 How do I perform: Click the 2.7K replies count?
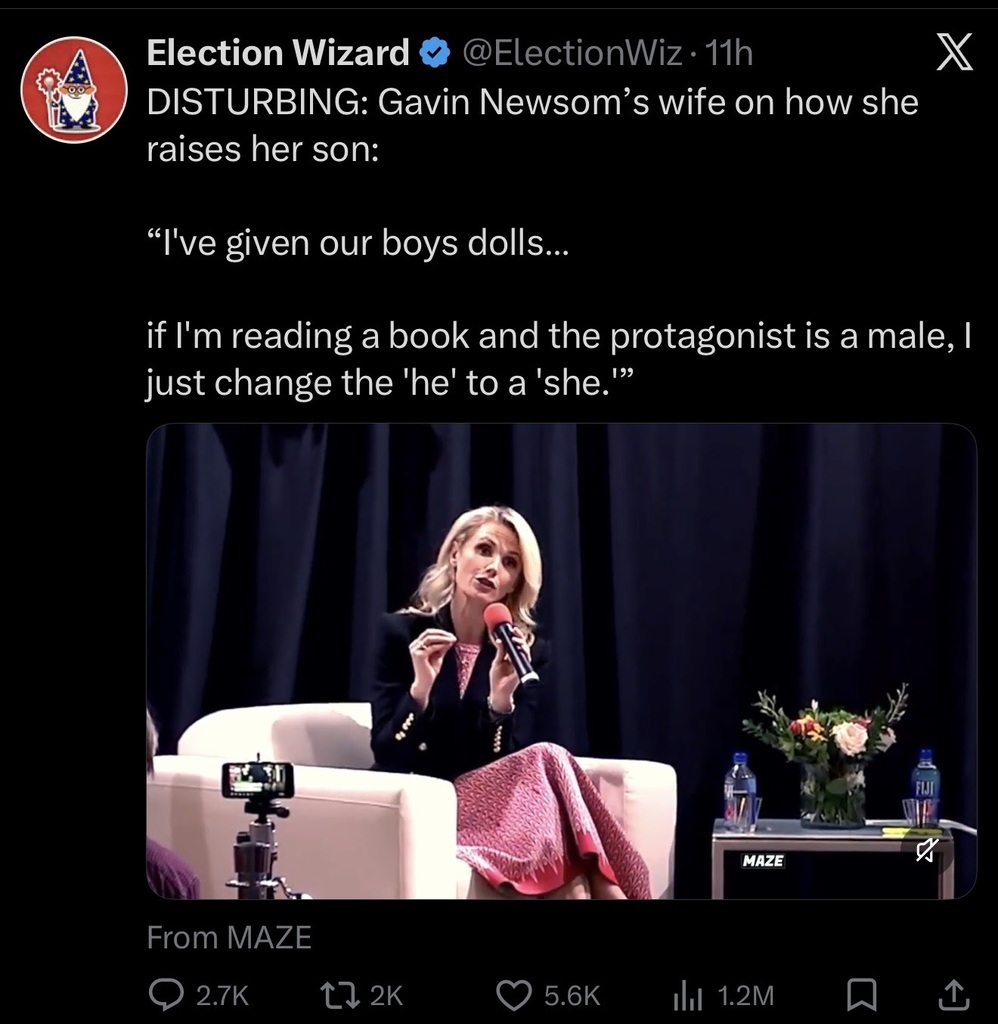pos(222,994)
